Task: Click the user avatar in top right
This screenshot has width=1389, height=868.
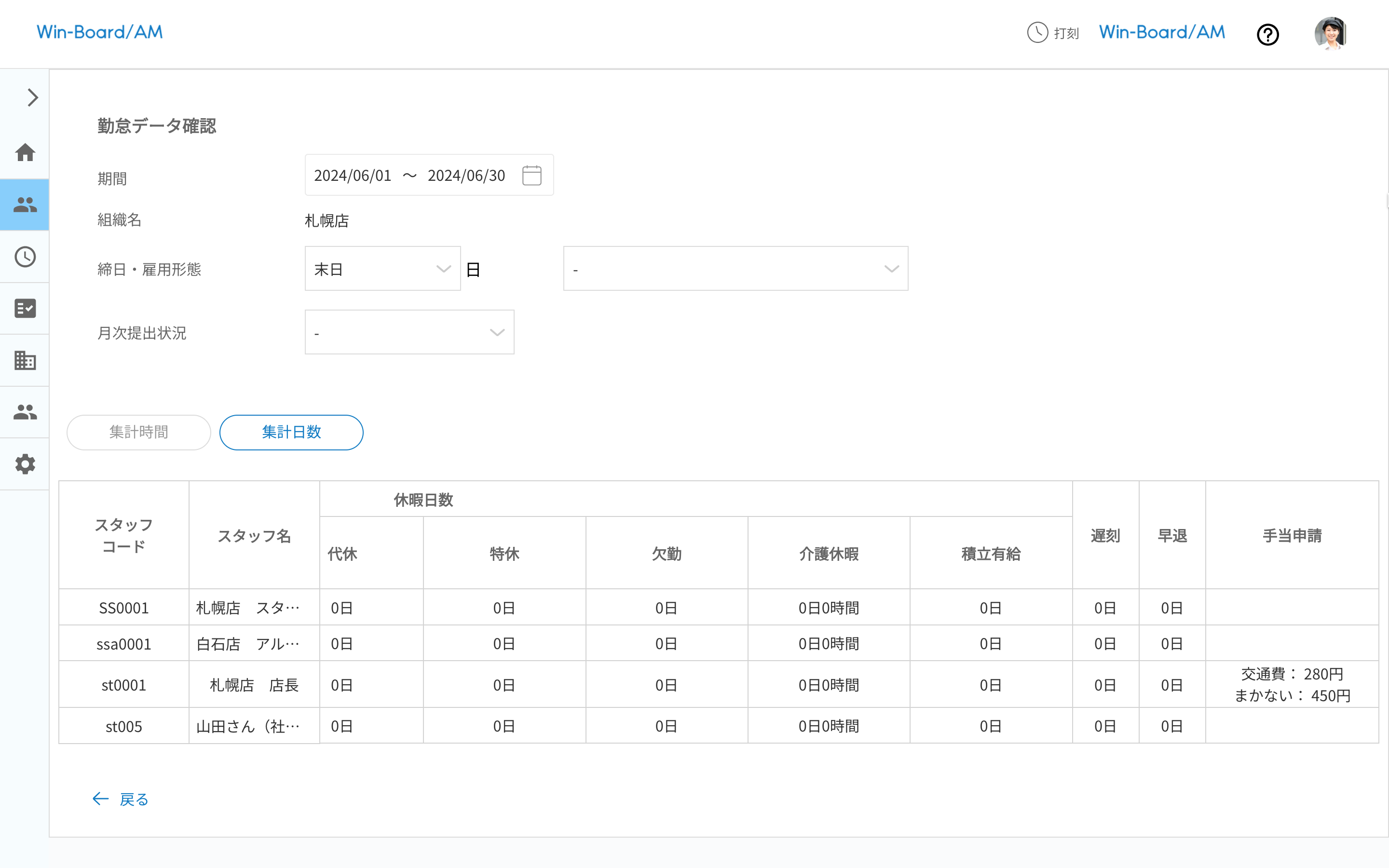Action: (x=1331, y=33)
